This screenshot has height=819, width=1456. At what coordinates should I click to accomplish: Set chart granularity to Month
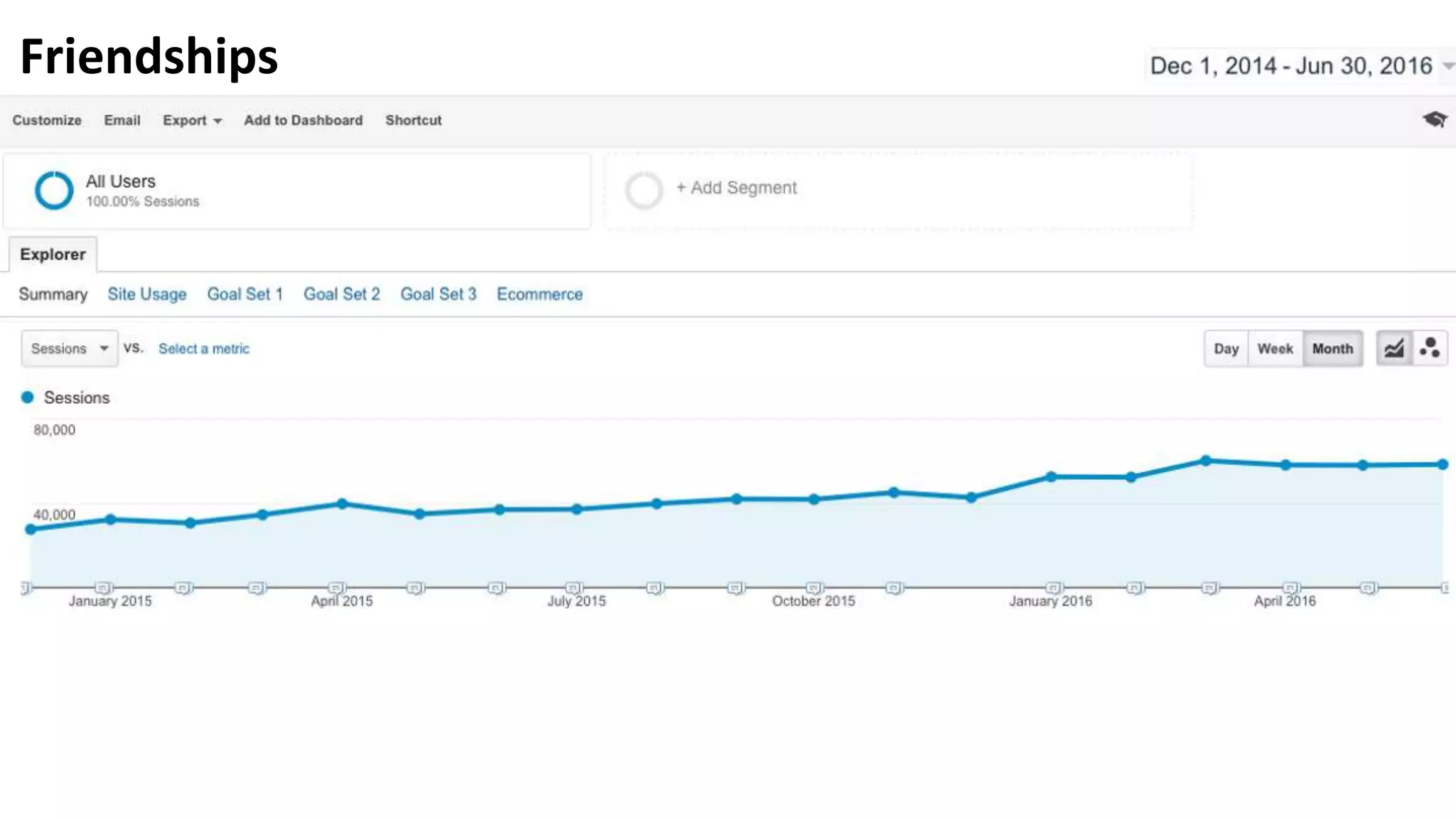click(x=1332, y=348)
